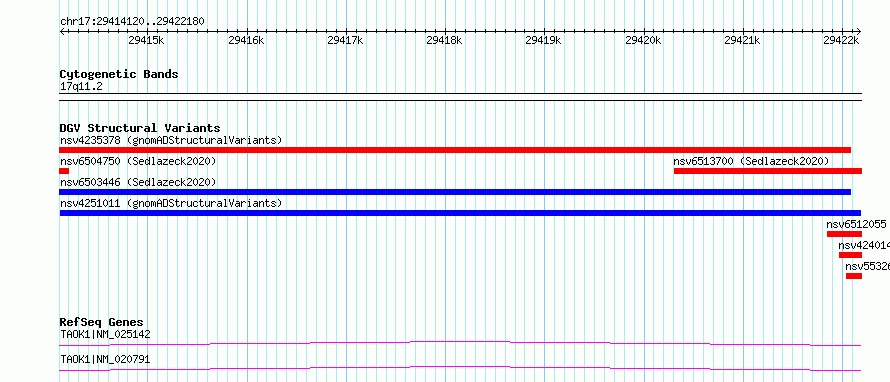The width and height of the screenshot is (890, 382).
Task: Select the RefSeq Genes track heading
Action: point(101,322)
